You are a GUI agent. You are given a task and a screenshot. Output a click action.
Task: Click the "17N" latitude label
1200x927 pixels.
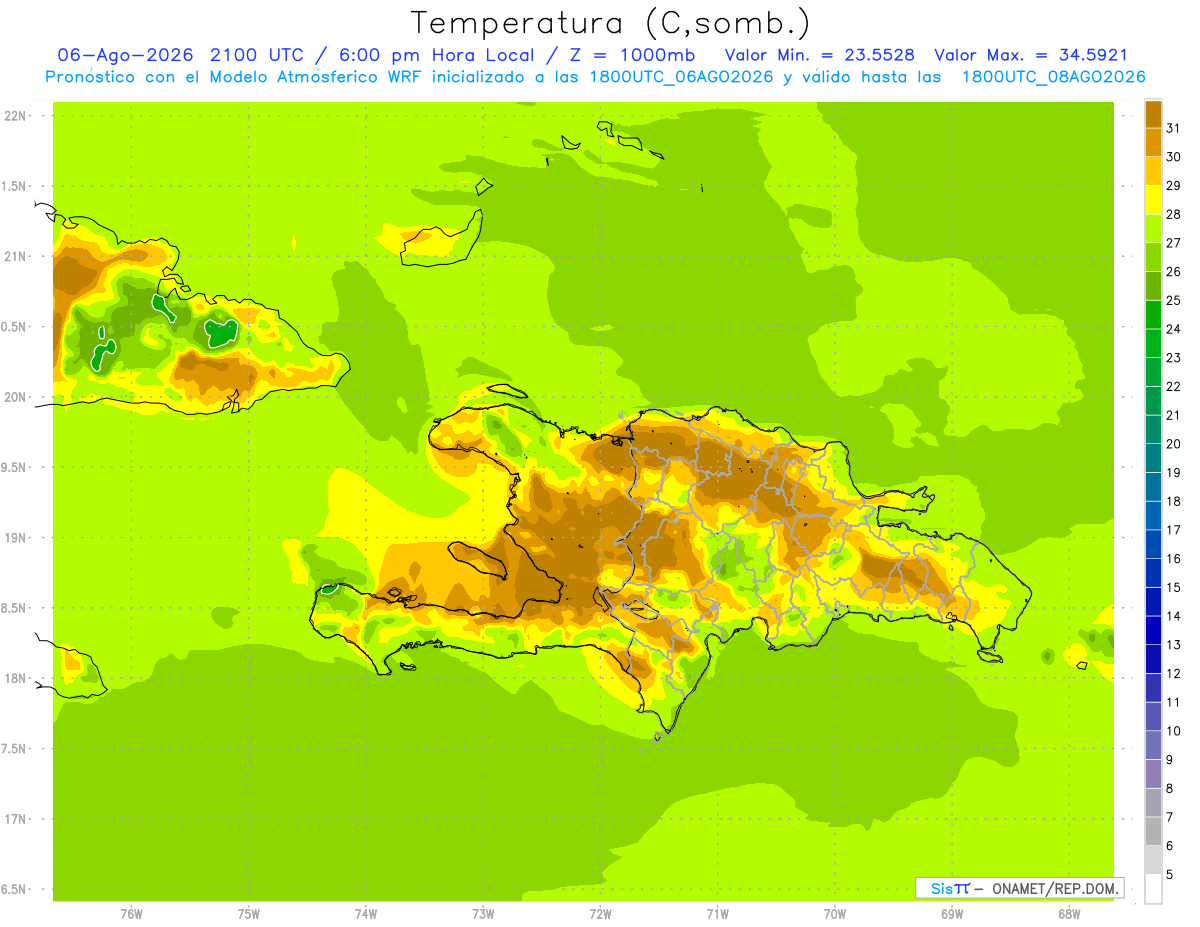pos(16,819)
